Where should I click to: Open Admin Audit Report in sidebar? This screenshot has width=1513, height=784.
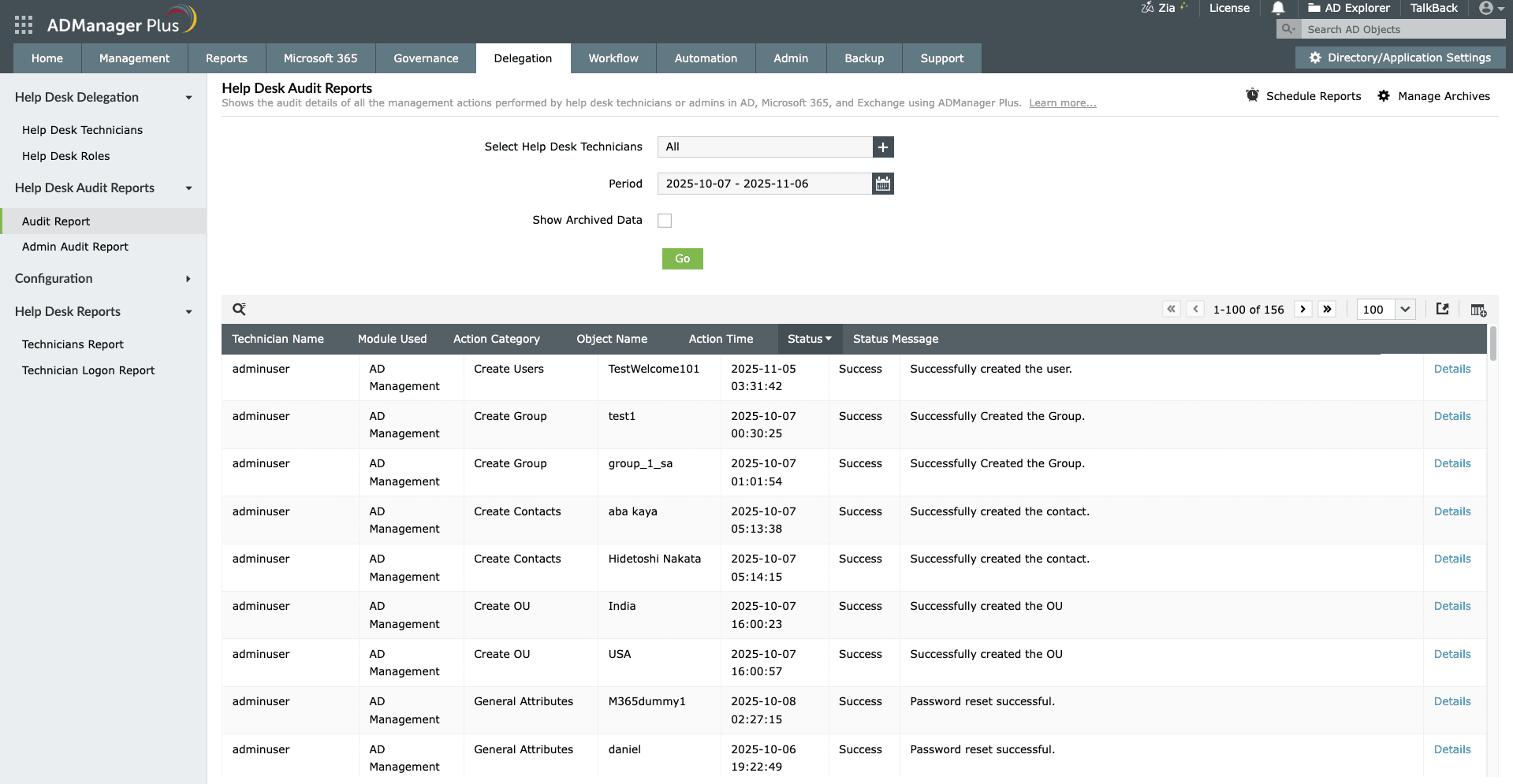click(75, 247)
